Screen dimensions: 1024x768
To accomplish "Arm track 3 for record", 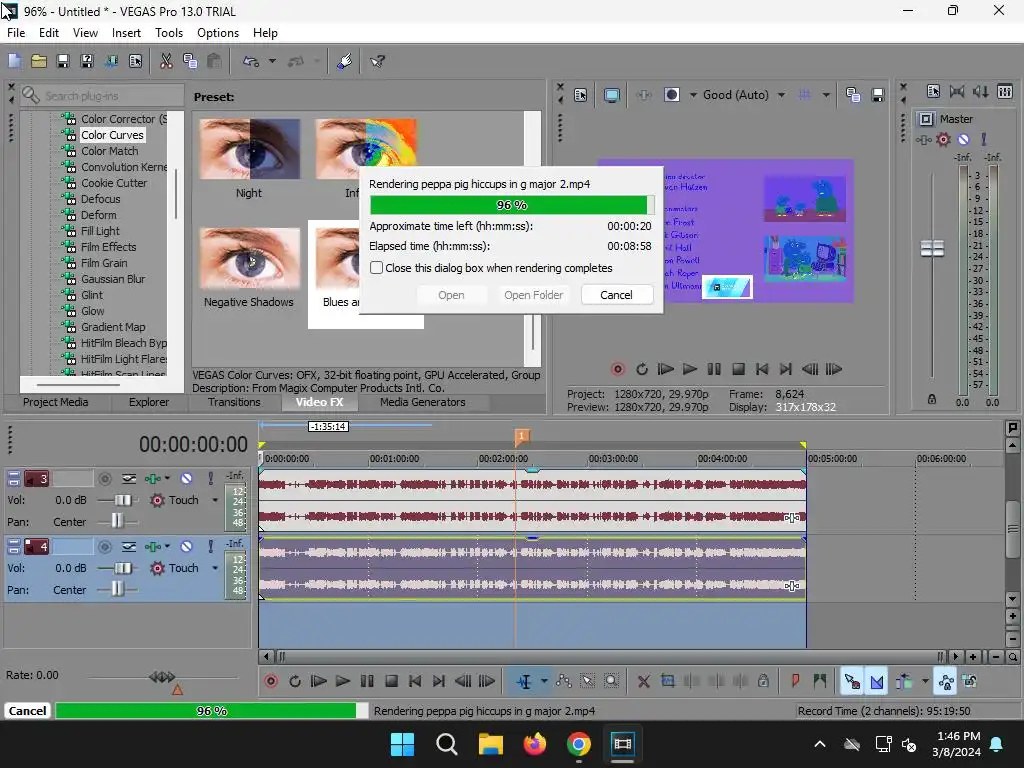I will click(x=104, y=479).
